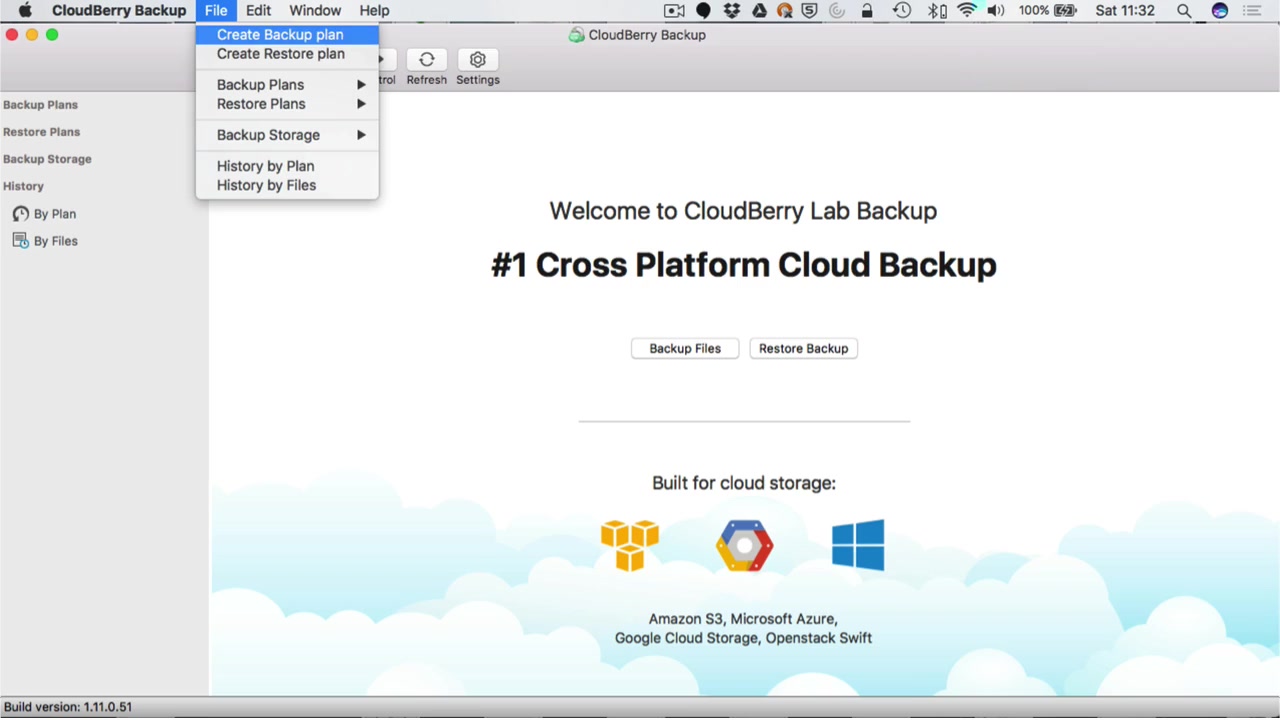Screen dimensions: 1280x720
Task: Select History by Files menu entry
Action: coord(266,185)
